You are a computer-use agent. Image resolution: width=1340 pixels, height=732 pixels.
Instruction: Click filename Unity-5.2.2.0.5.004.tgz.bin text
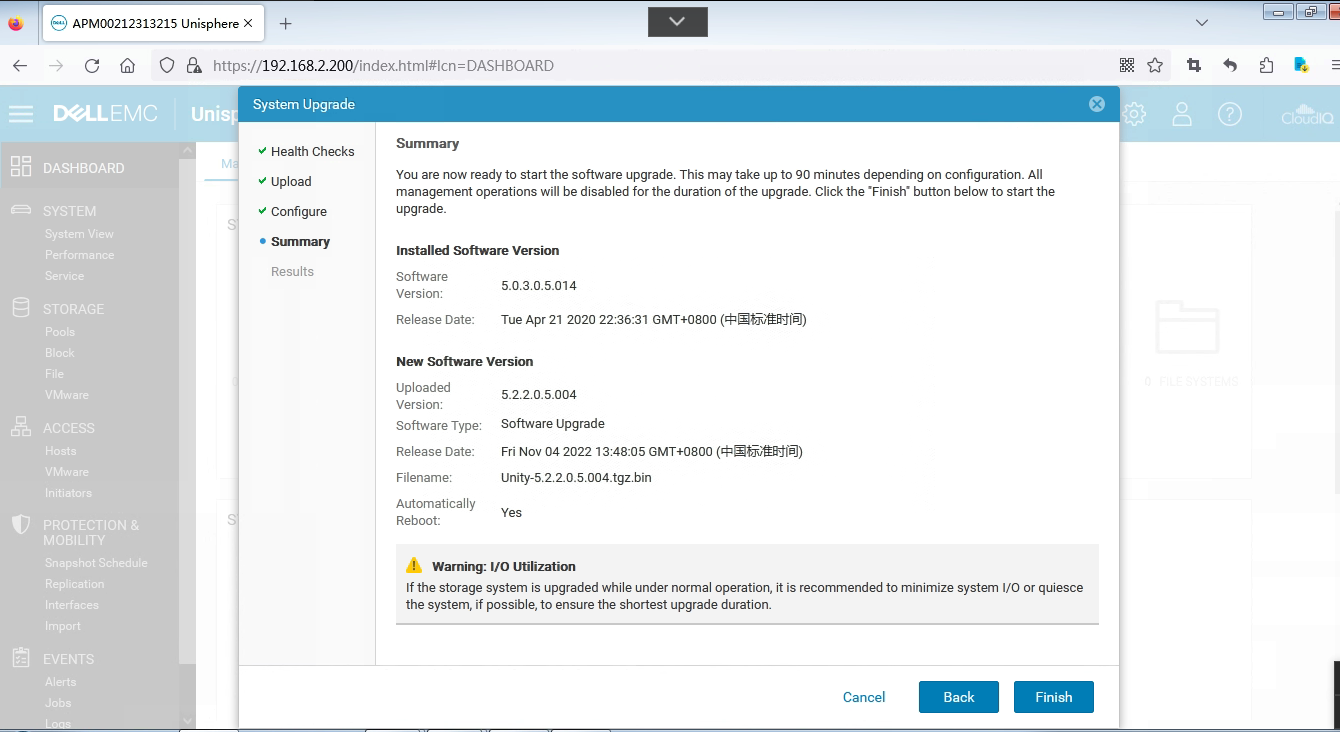[576, 478]
